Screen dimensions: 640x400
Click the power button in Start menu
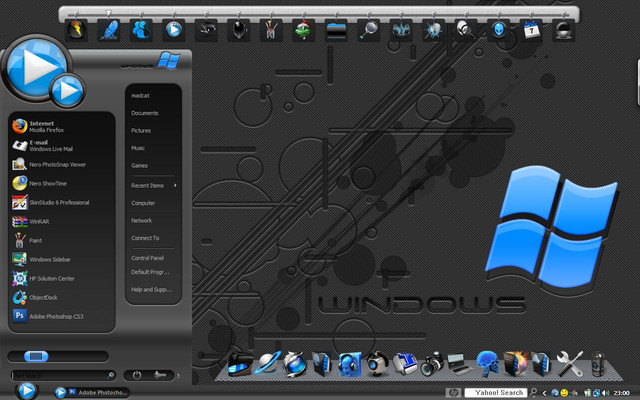137,375
